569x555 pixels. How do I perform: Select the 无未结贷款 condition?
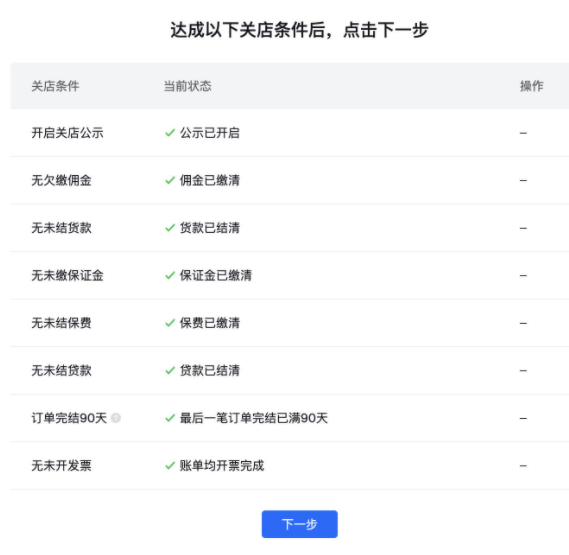(61, 371)
